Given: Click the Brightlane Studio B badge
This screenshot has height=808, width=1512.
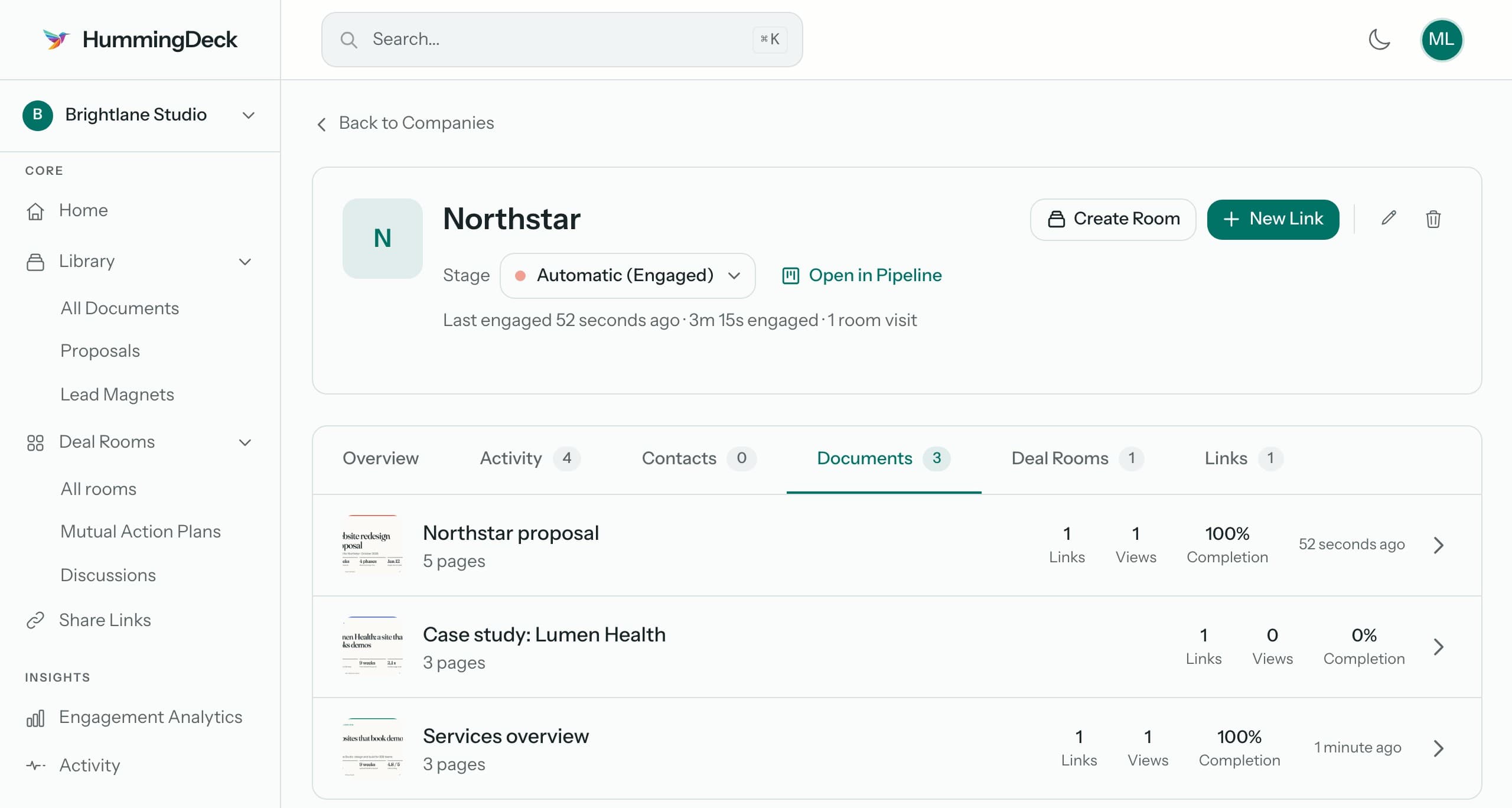Looking at the screenshot, I should point(38,115).
